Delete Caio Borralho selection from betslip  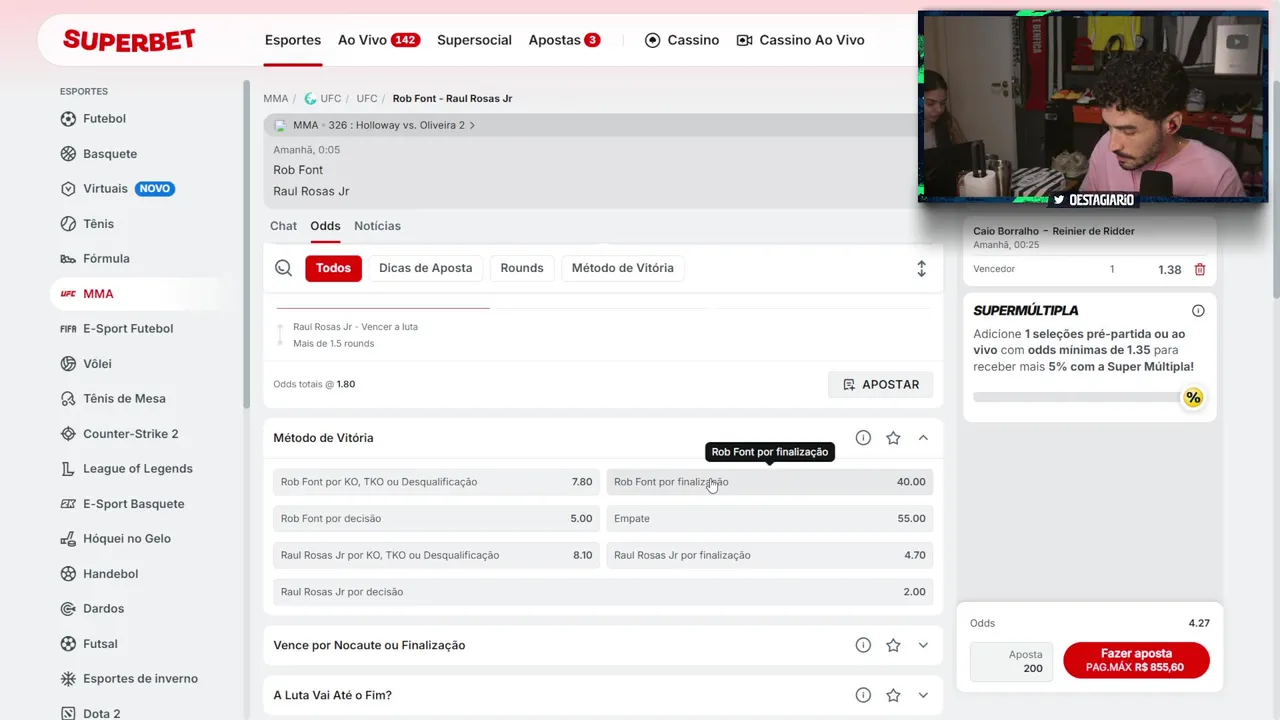1200,270
